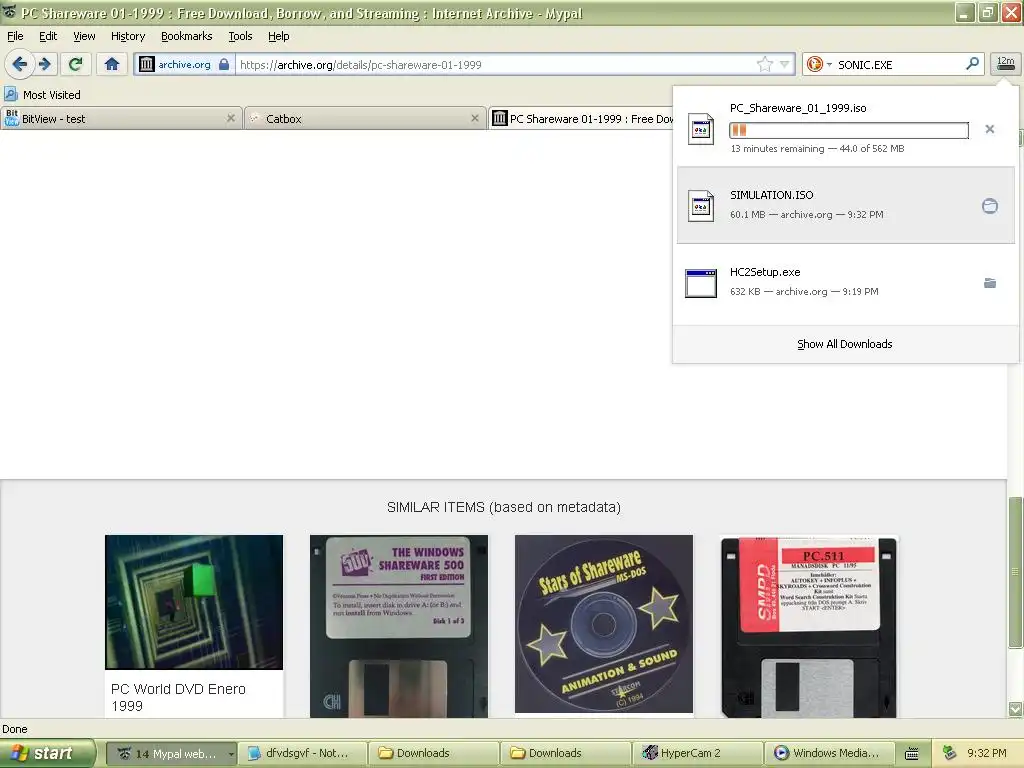The width and height of the screenshot is (1024, 768).
Task: Click the system tray network icon
Action: pos(950,753)
